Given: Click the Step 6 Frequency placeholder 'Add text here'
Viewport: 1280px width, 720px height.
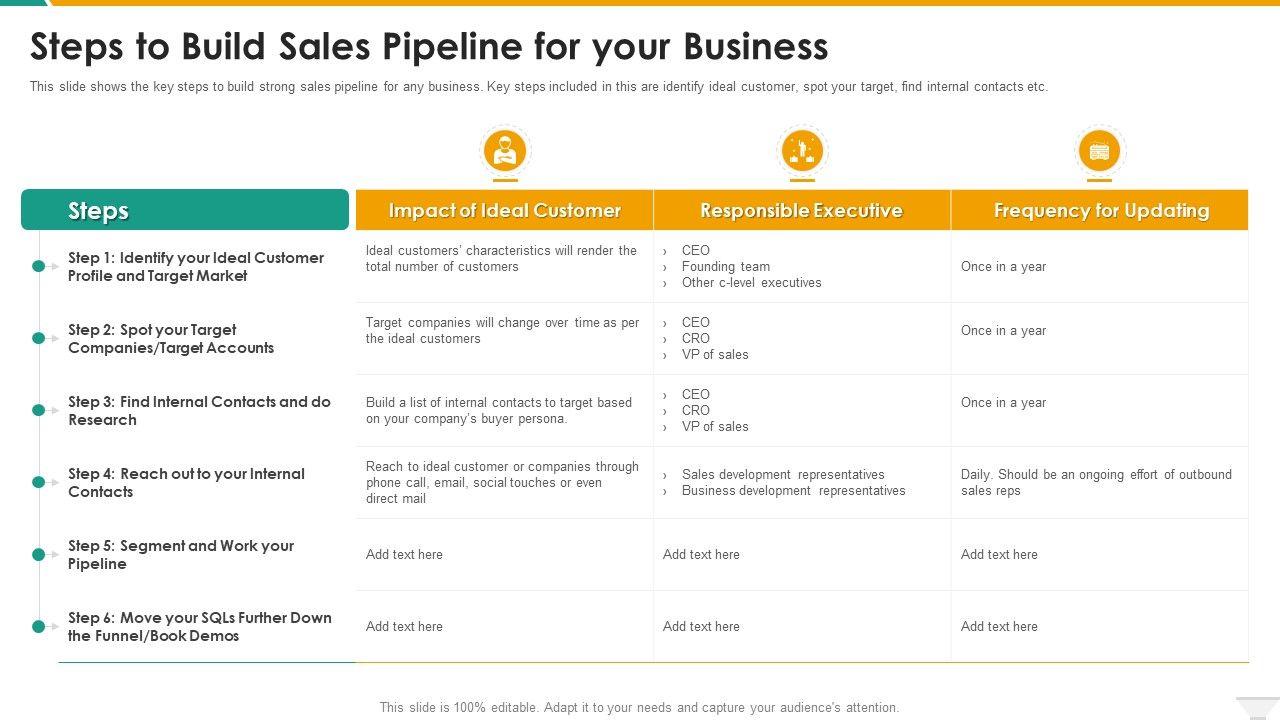Looking at the screenshot, I should pos(999,626).
